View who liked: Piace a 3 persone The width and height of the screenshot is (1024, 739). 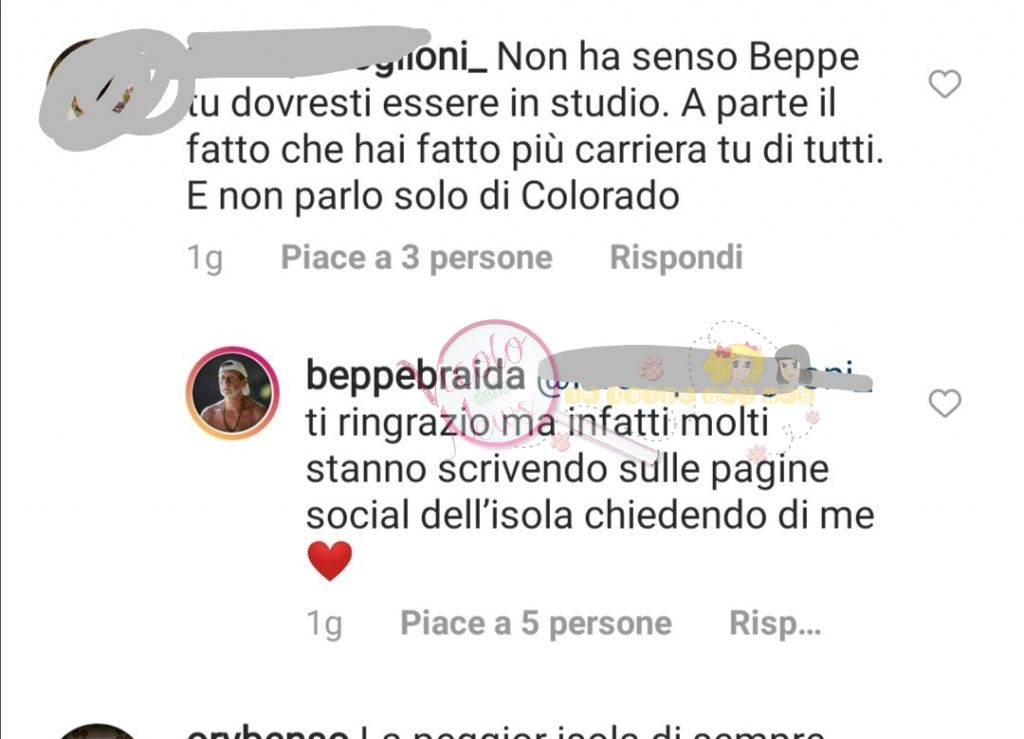point(417,257)
